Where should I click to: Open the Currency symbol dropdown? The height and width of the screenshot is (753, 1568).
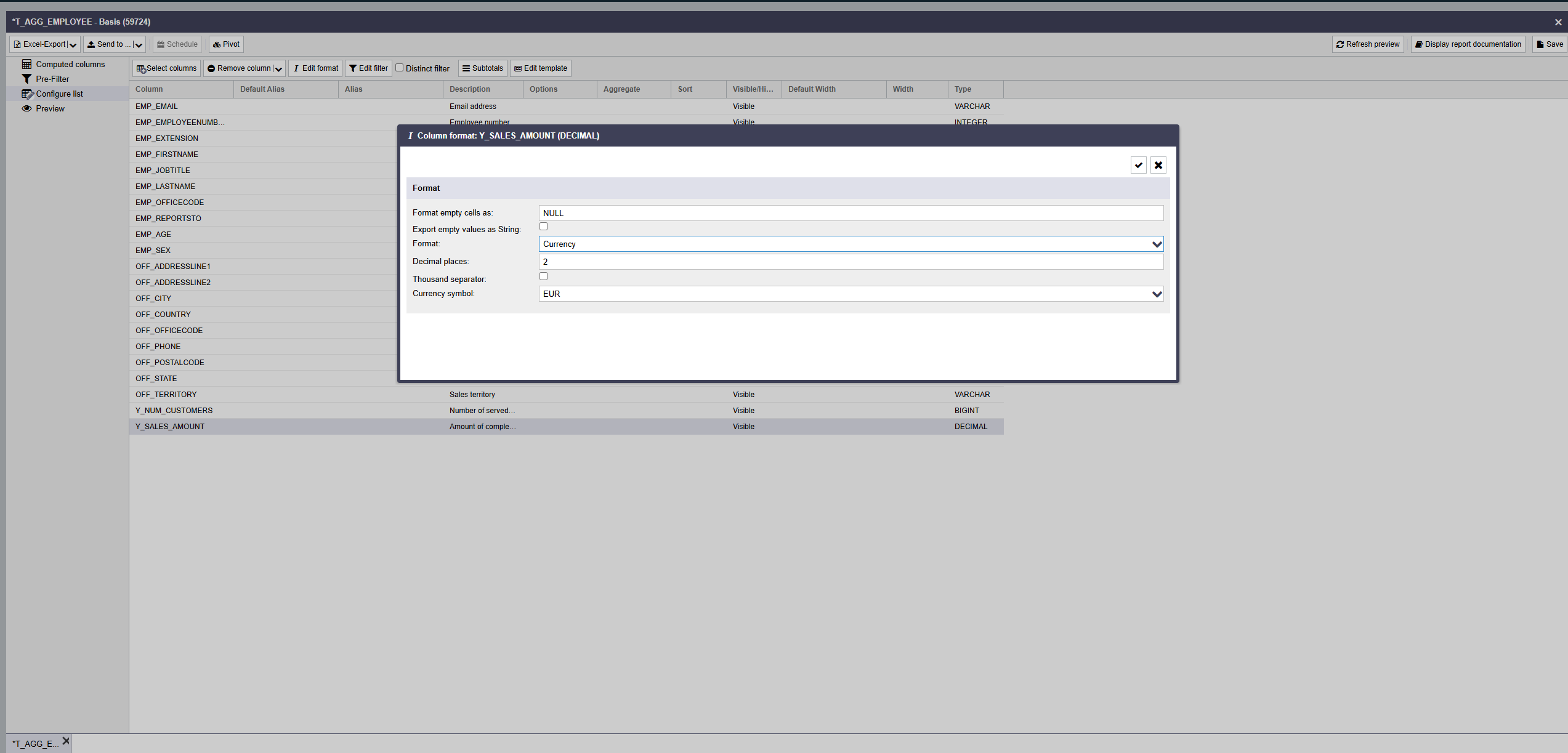tap(850, 294)
